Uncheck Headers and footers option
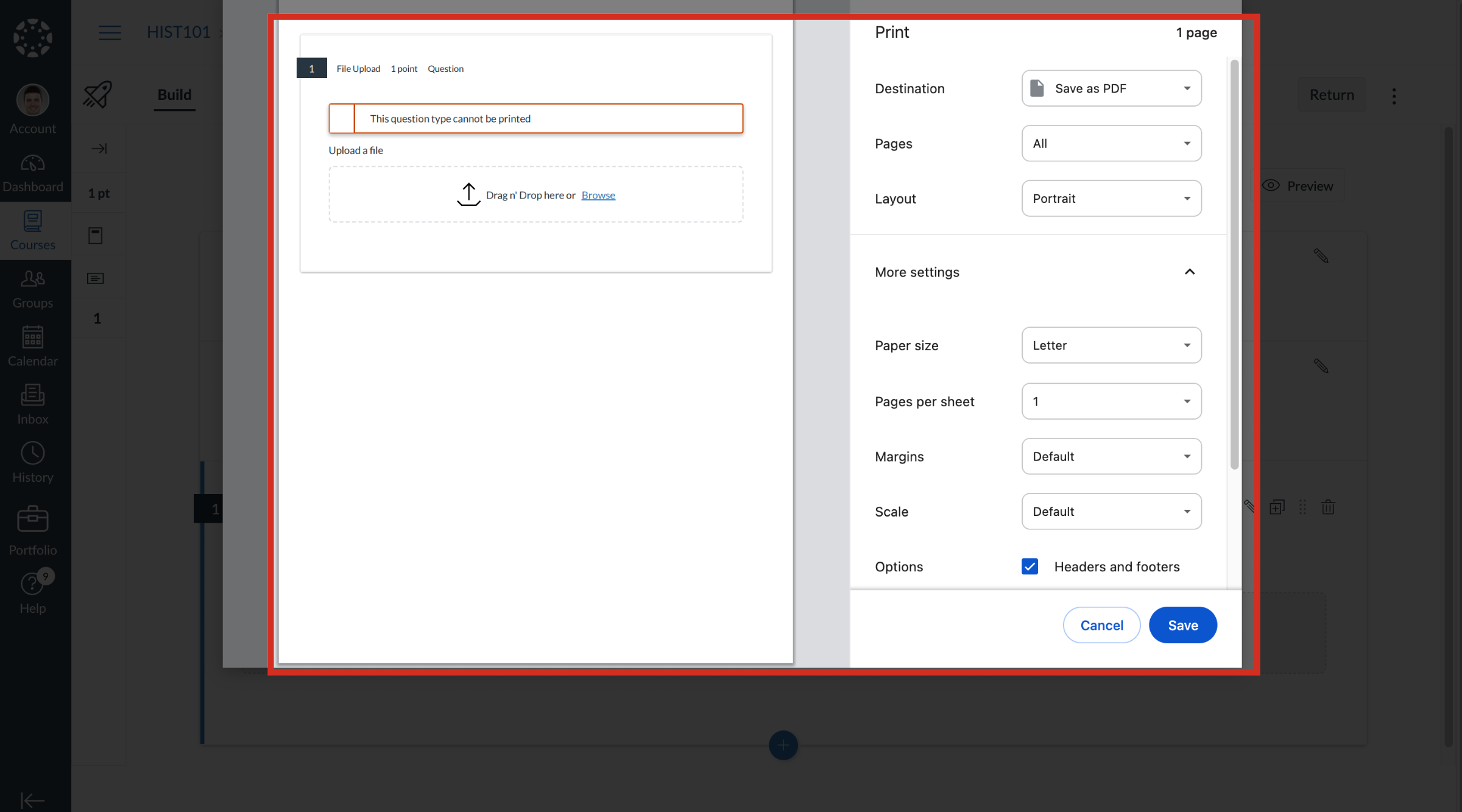 pyautogui.click(x=1029, y=567)
